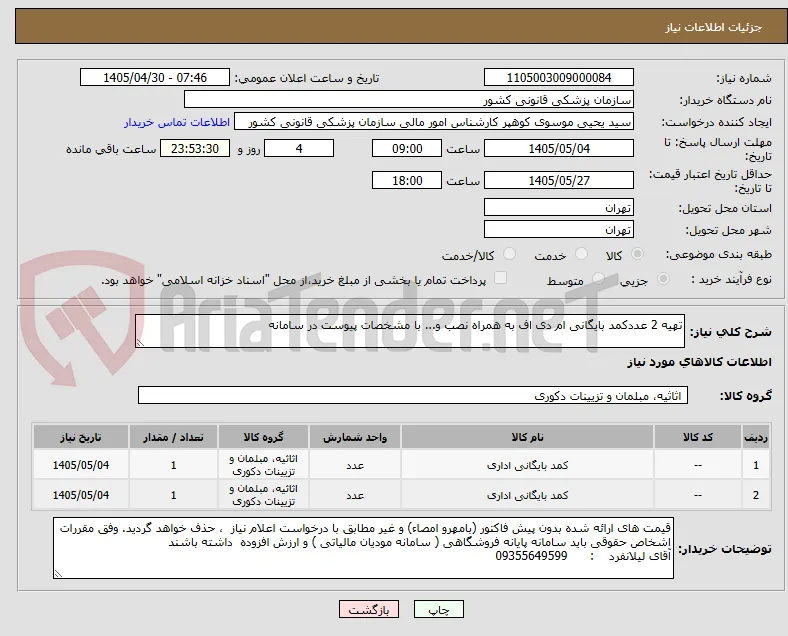The height and width of the screenshot is (636, 788).
Task: Select the کالا radio button
Action: tap(637, 254)
